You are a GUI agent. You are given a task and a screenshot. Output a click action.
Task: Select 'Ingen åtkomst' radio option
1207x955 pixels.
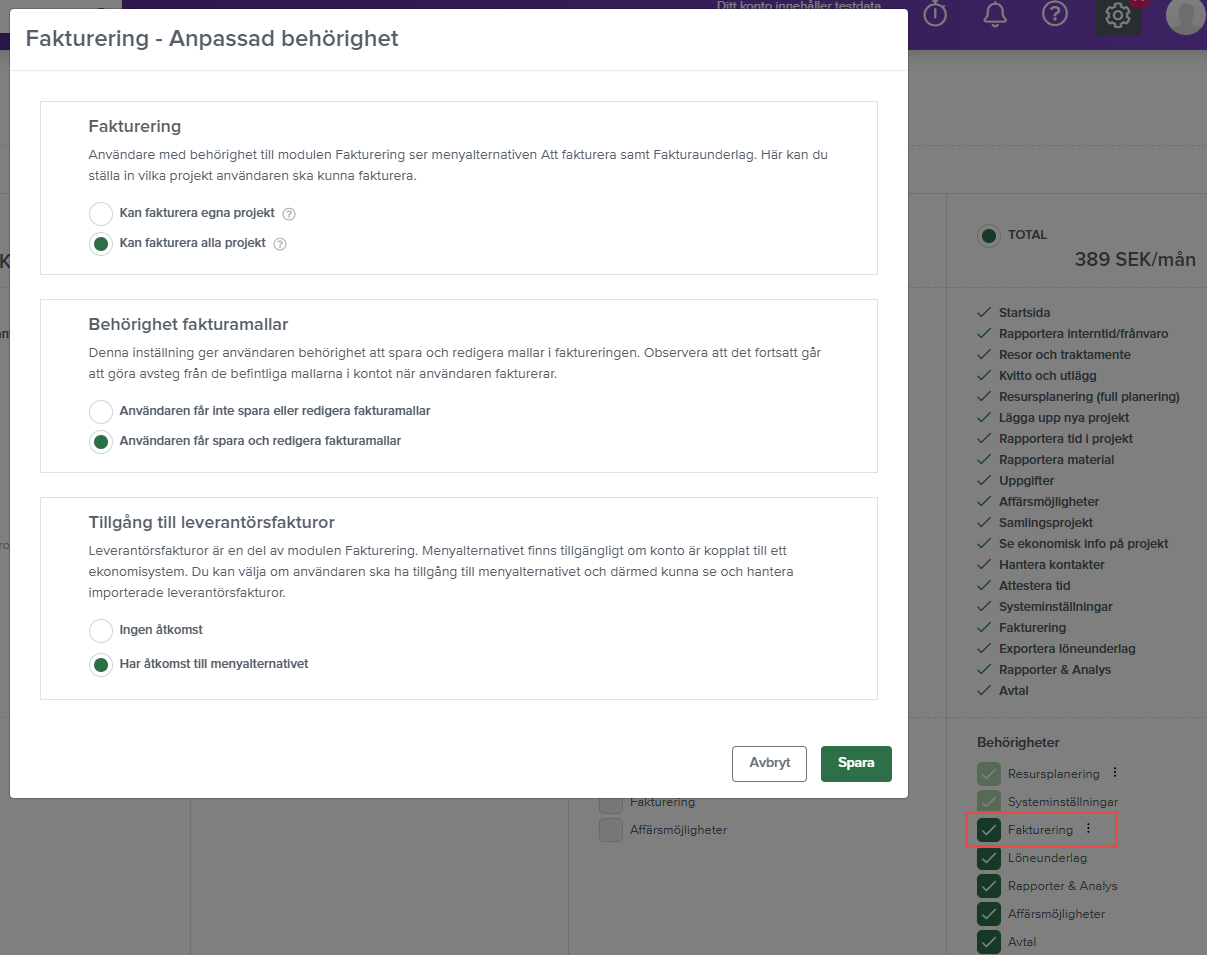(x=101, y=631)
